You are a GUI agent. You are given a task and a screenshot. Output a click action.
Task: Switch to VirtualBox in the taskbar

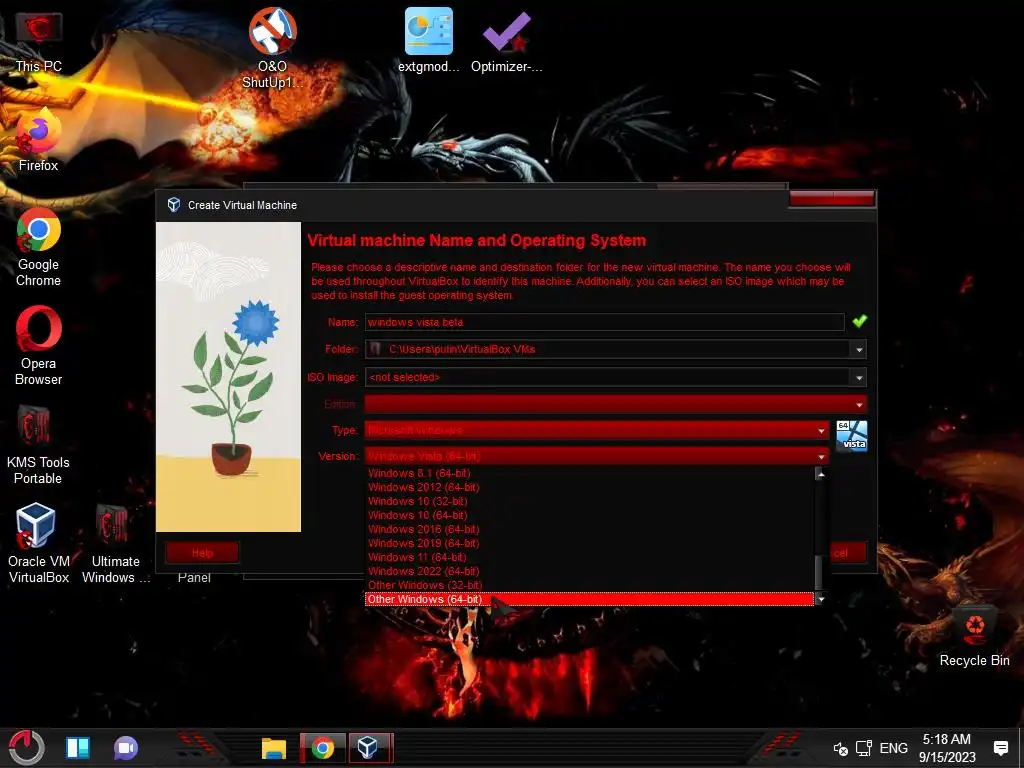(x=368, y=748)
